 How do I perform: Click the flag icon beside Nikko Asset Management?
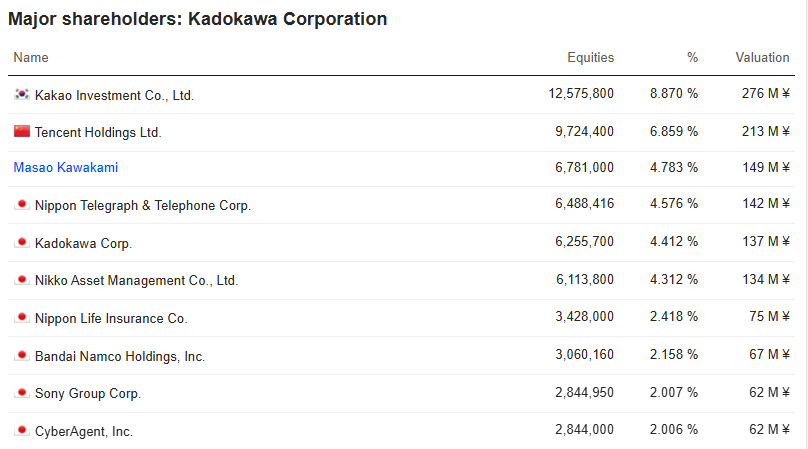[x=22, y=280]
